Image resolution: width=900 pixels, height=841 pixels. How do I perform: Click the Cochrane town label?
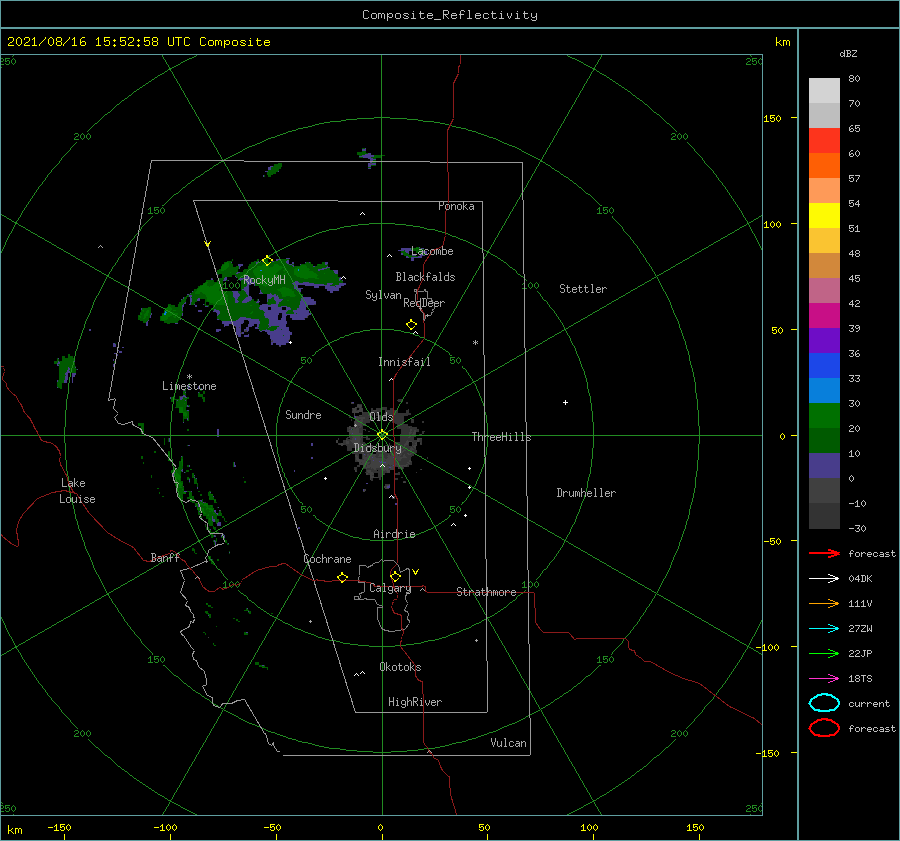[x=327, y=559]
